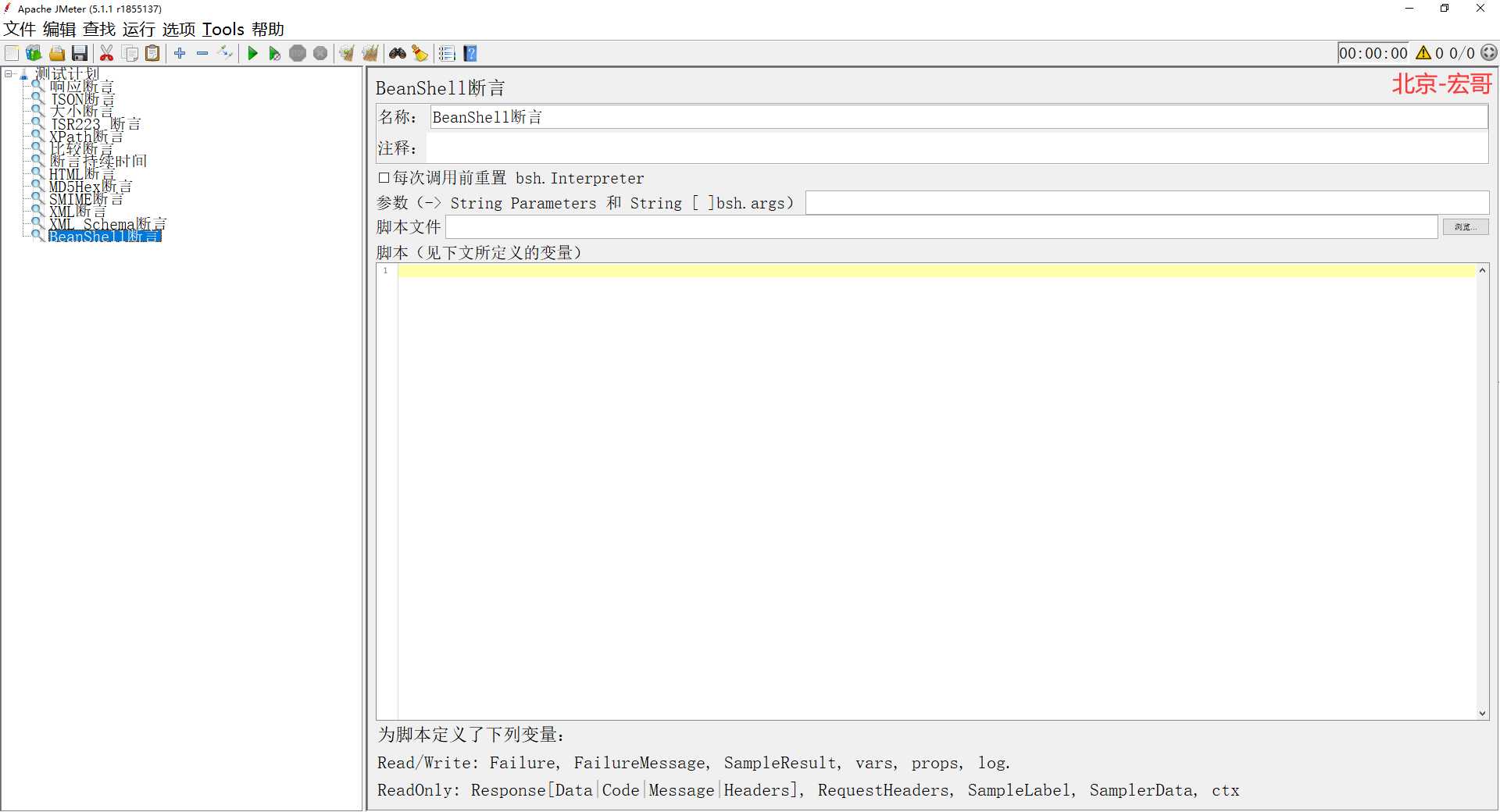This screenshot has height=812, width=1500.
Task: Click Start no pauses icon
Action: pos(274,53)
